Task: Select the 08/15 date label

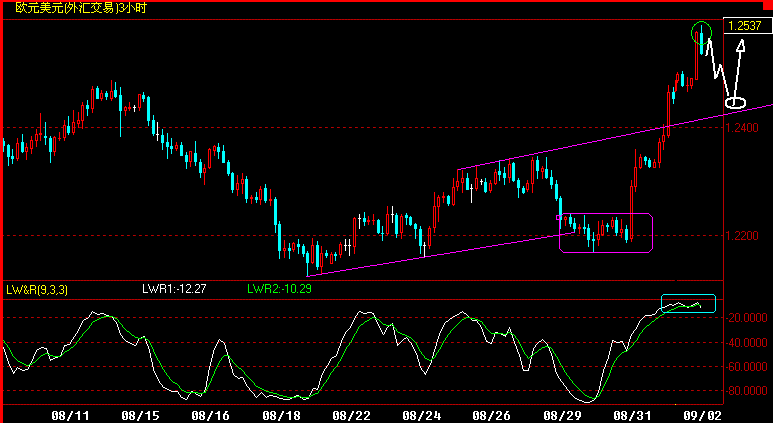Action: click(x=141, y=415)
